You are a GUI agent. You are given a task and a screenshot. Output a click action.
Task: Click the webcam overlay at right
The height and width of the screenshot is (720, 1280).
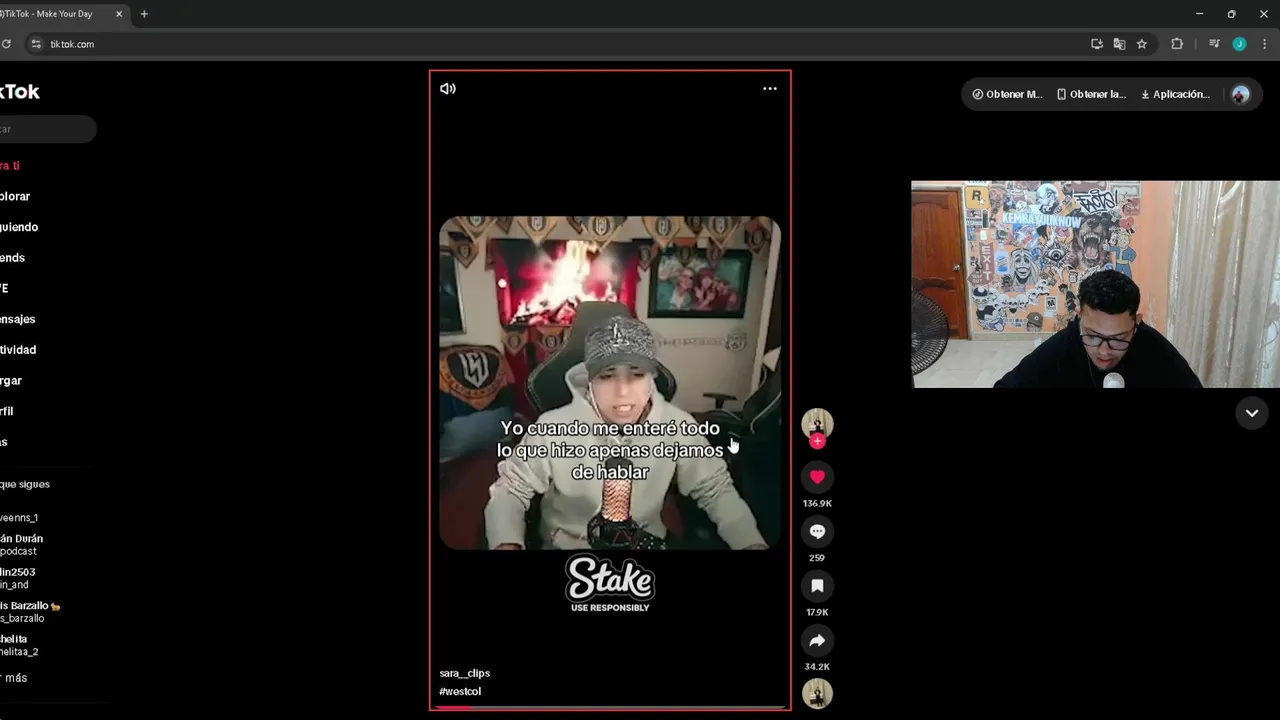1095,284
